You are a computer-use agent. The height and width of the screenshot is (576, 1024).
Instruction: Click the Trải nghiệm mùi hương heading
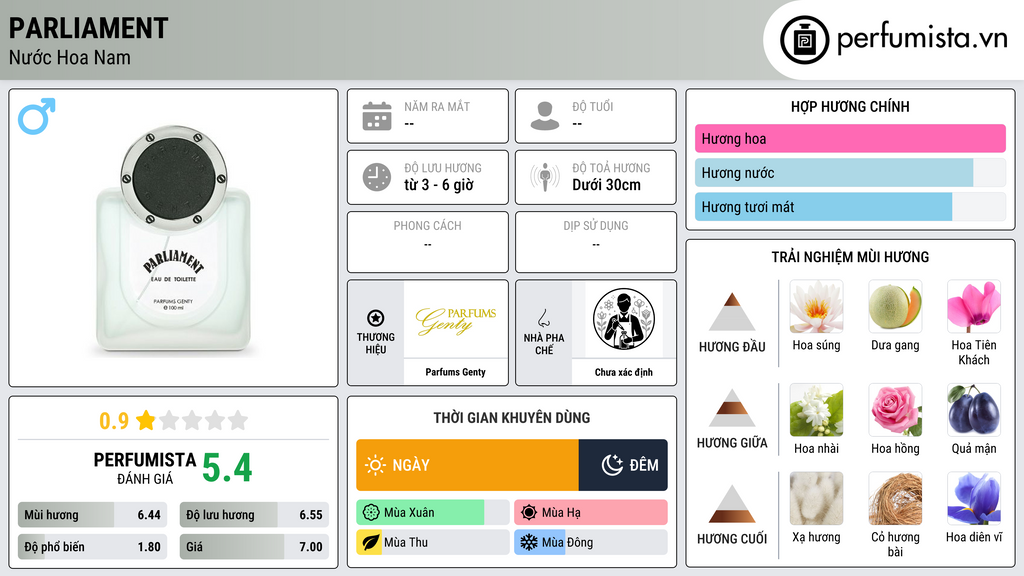850,257
